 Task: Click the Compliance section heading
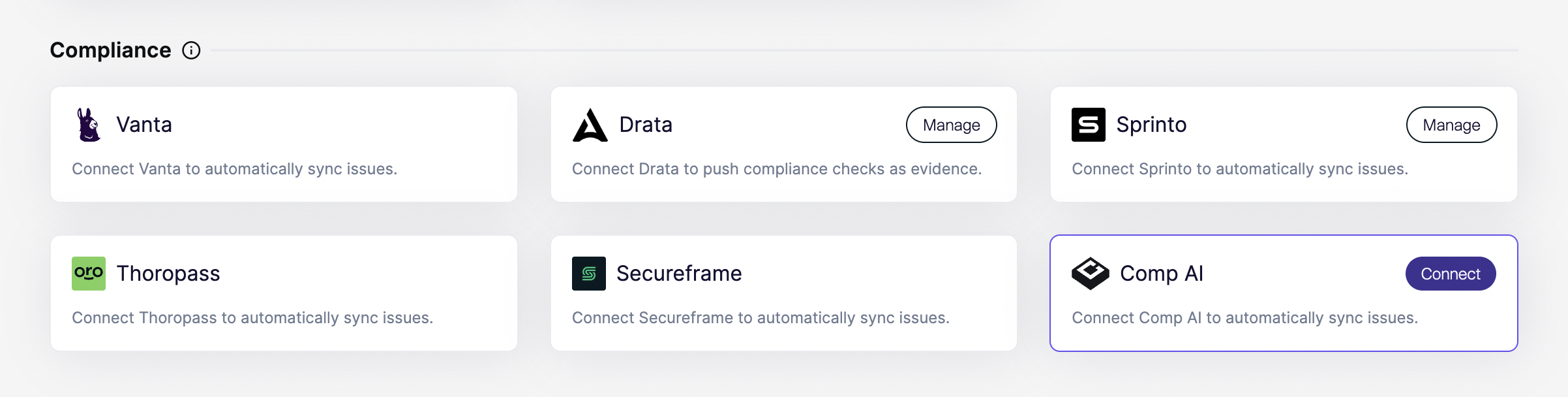click(x=110, y=50)
